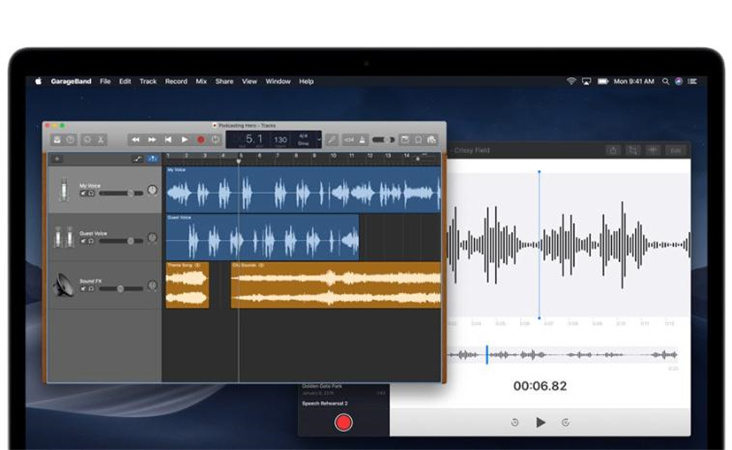This screenshot has height=450, width=732.
Task: Click the 5.1 playhead position display
Action: point(254,139)
